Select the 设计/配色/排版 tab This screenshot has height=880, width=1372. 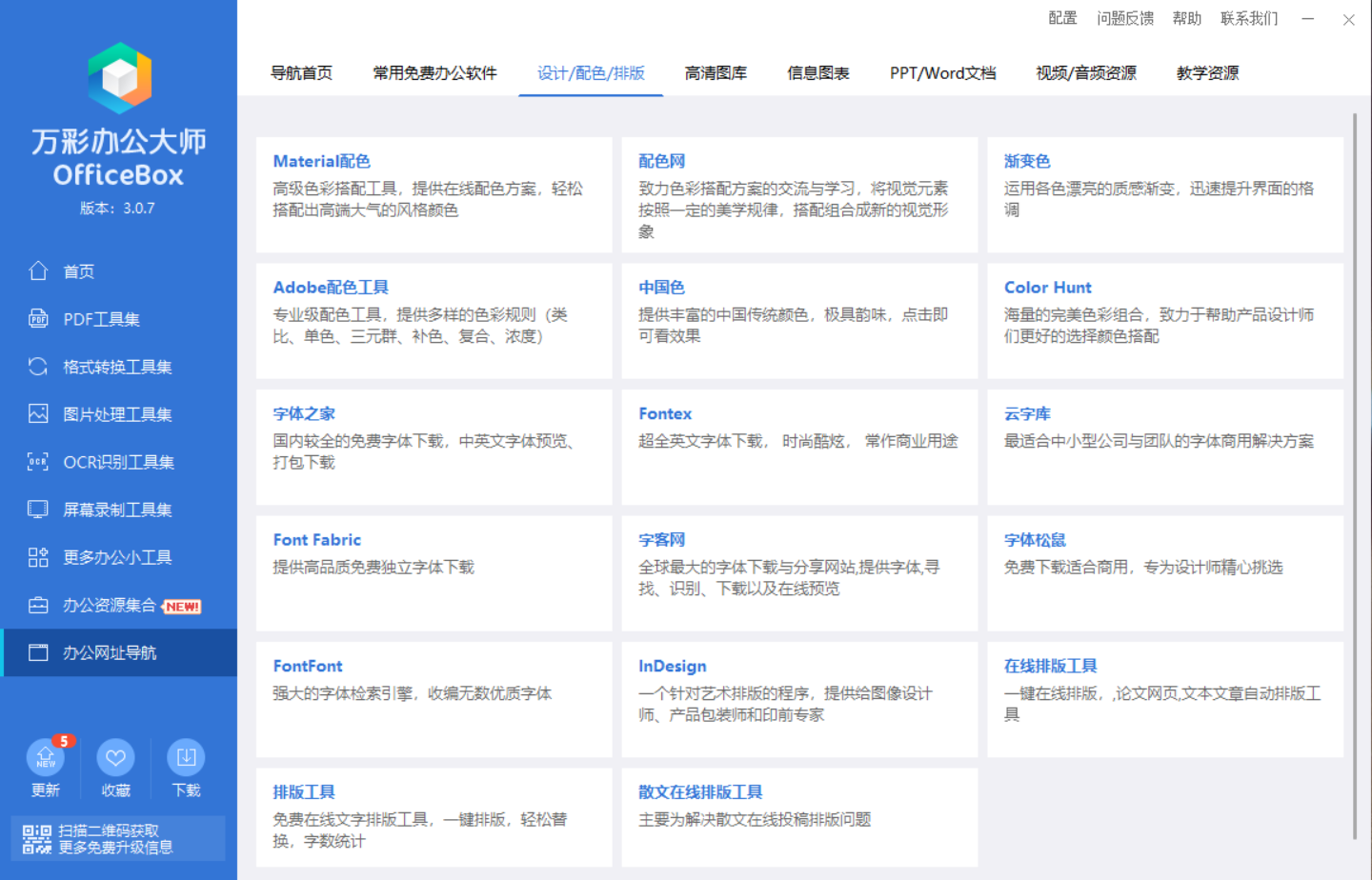click(x=591, y=73)
